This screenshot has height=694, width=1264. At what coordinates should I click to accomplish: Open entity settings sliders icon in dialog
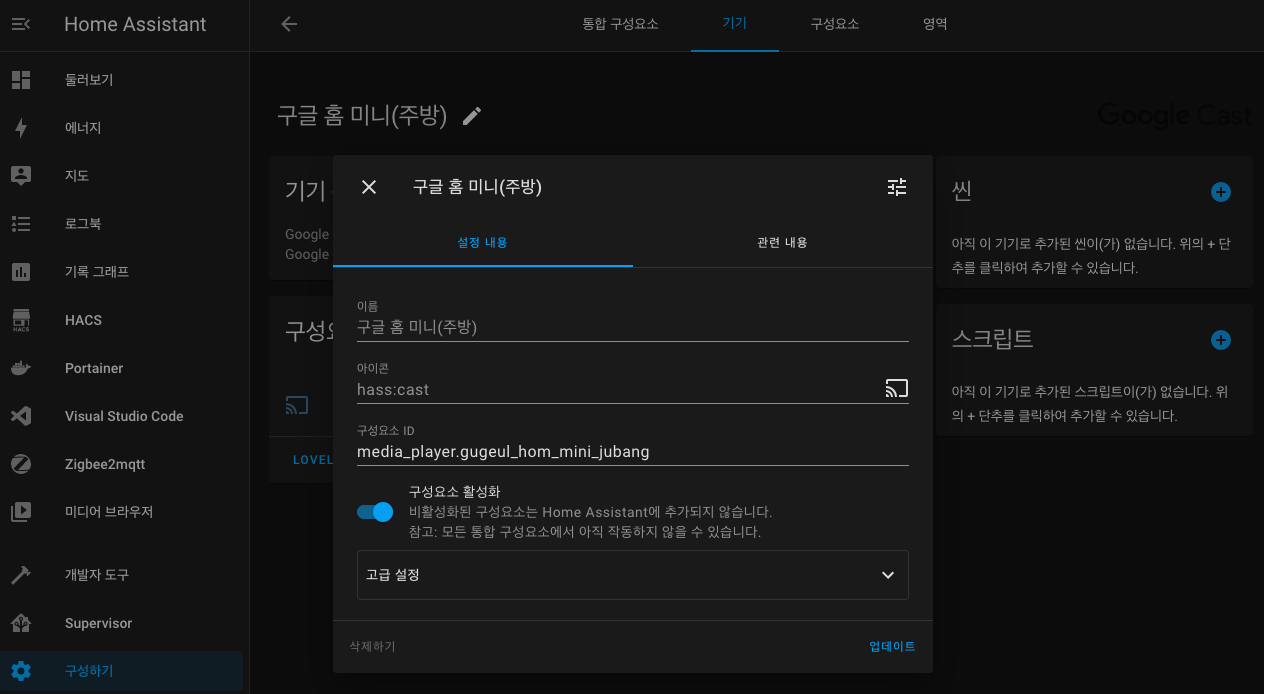(x=897, y=187)
